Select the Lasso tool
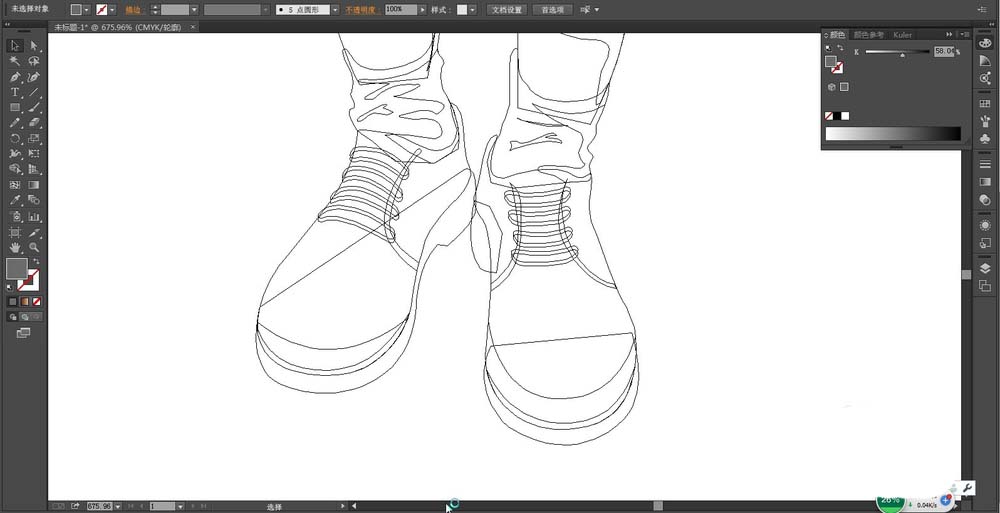The image size is (1000, 513). [x=34, y=61]
